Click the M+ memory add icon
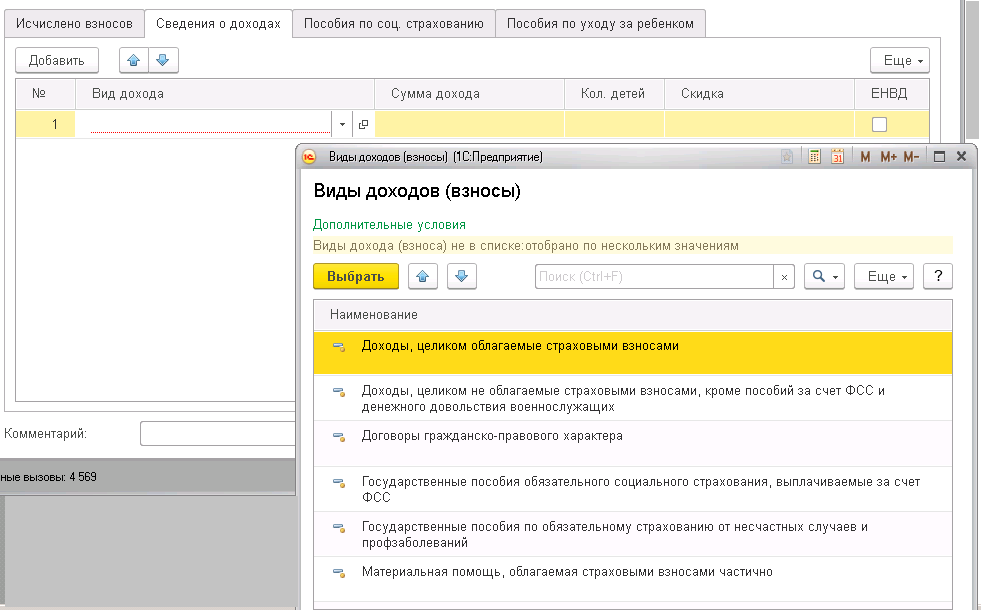The width and height of the screenshot is (981, 610). pyautogui.click(x=888, y=157)
